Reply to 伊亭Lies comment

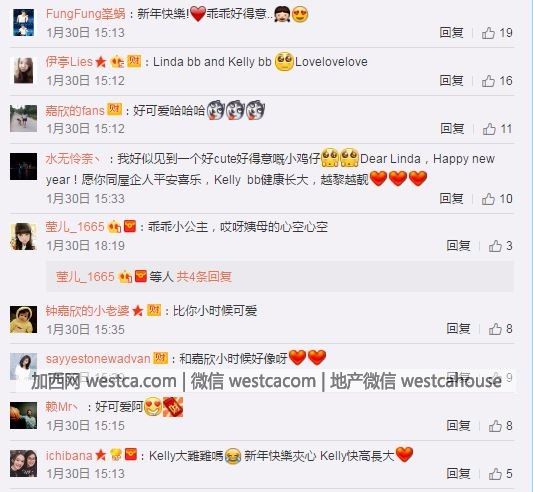tap(451, 81)
